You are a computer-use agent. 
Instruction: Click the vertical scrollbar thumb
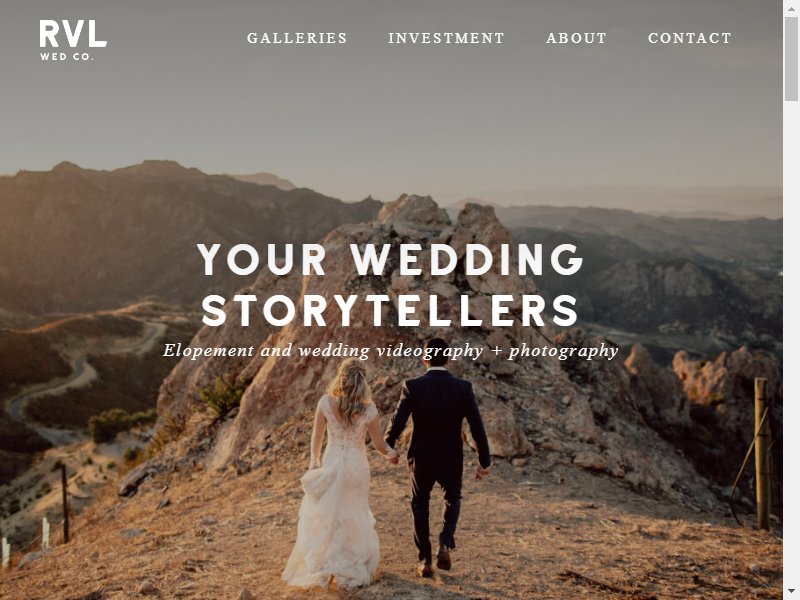[x=791, y=59]
